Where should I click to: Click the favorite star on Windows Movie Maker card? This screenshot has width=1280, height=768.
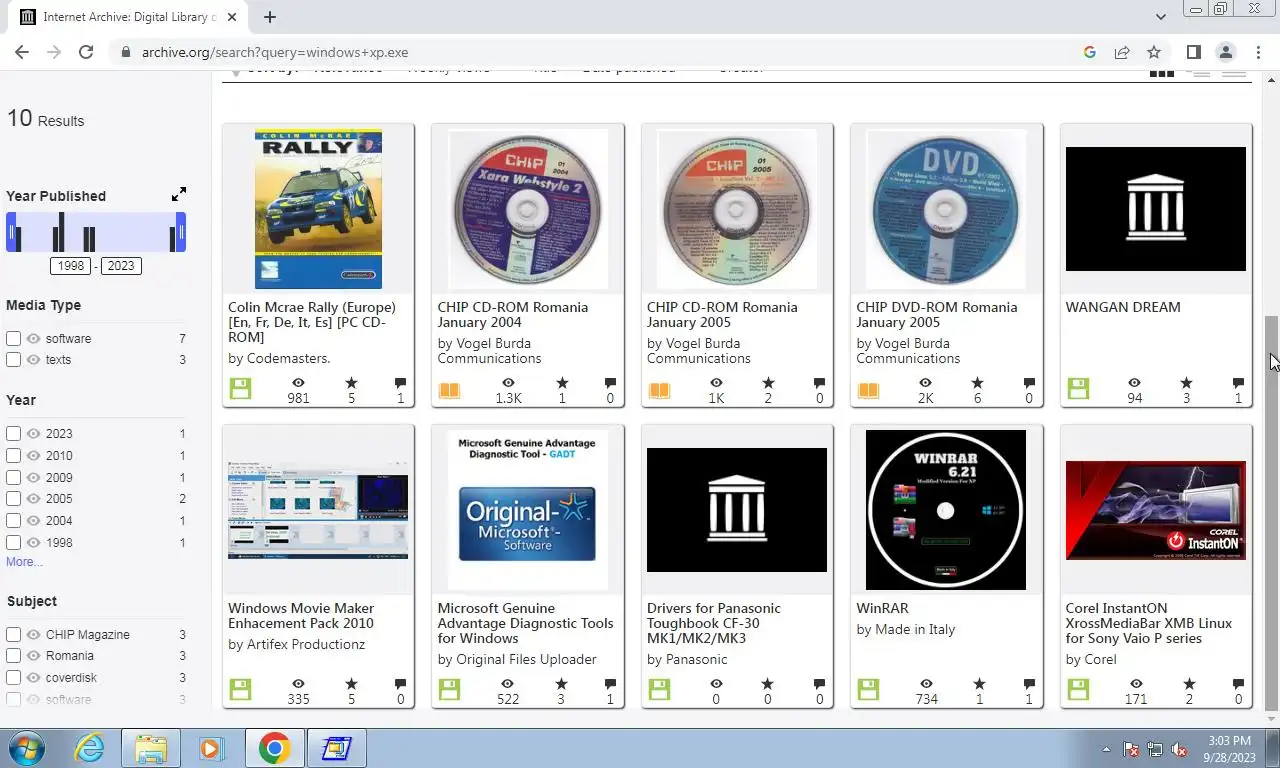click(x=351, y=684)
